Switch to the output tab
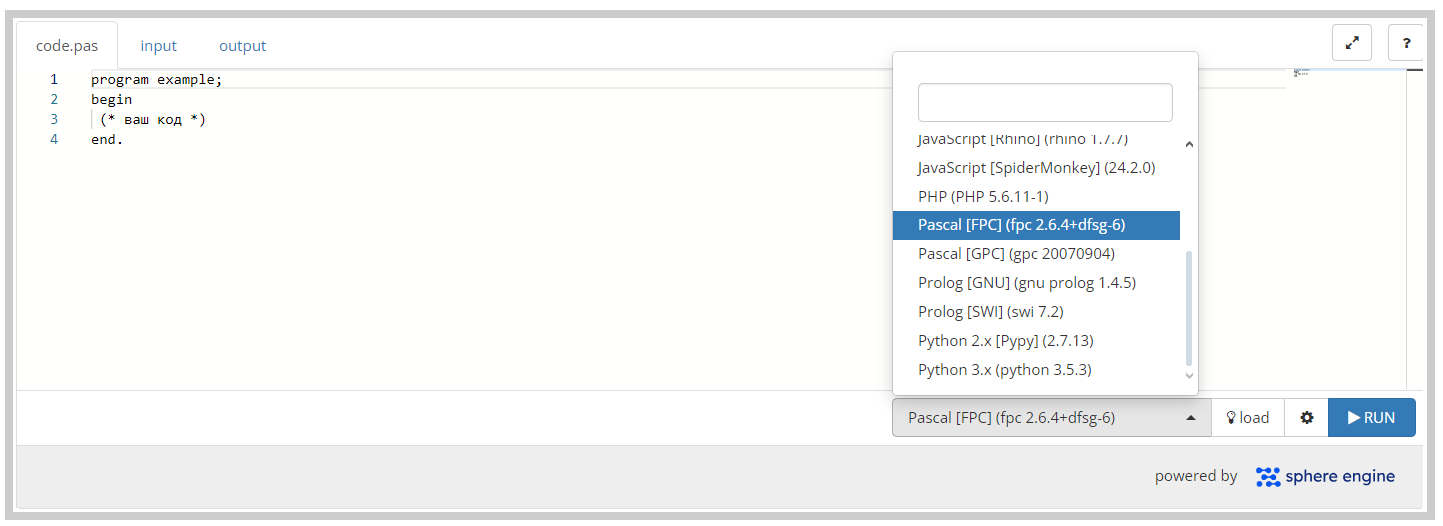Image resolution: width=1443 pixels, height=526 pixels. point(242,46)
